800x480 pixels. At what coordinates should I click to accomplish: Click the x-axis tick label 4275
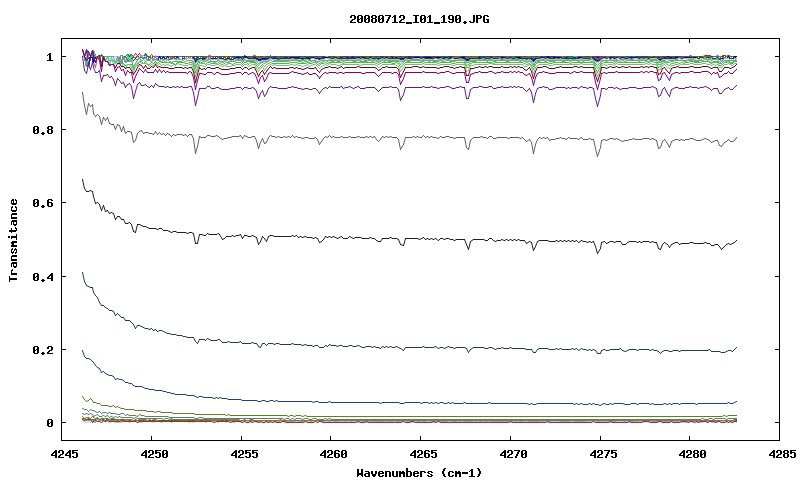[x=601, y=454]
